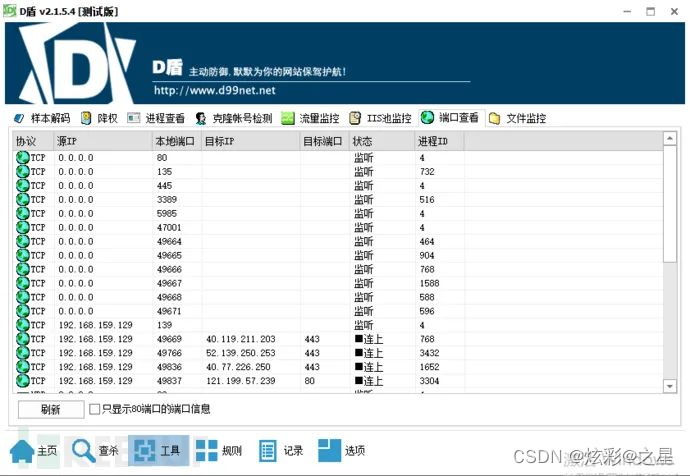Select the globe icon of port 139 row

(22, 325)
